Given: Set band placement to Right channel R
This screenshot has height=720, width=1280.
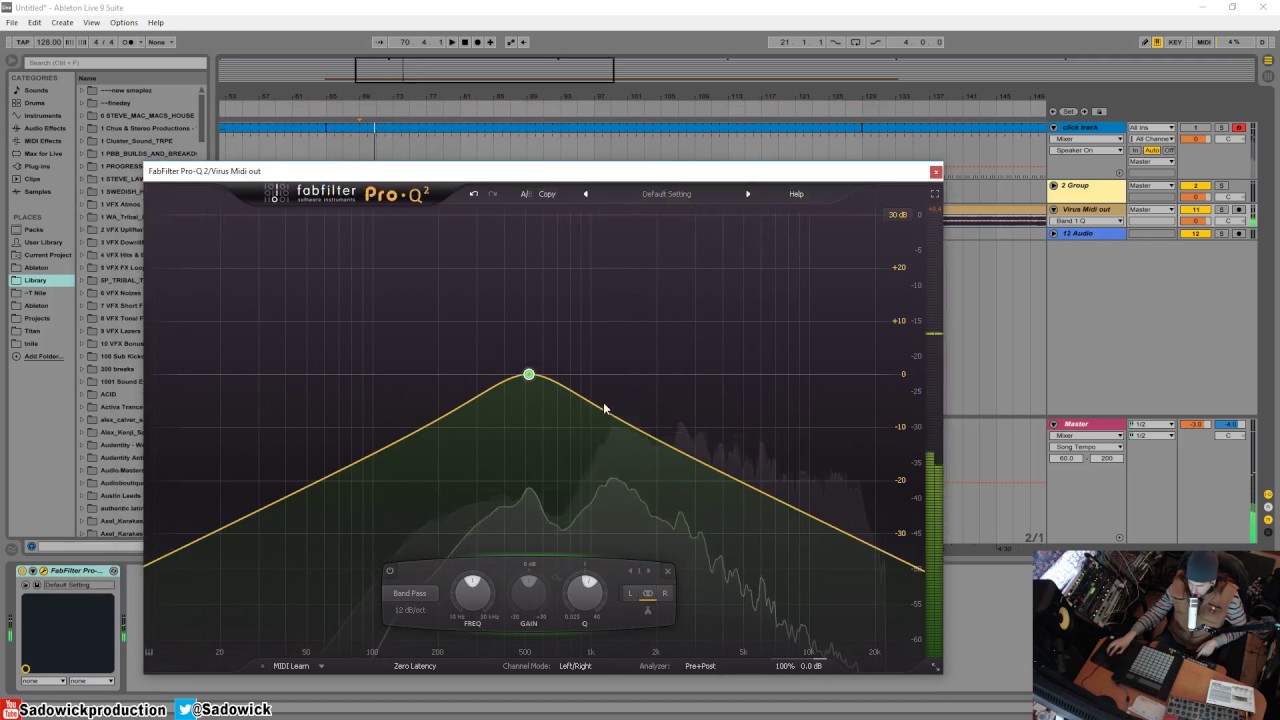Looking at the screenshot, I should (x=664, y=594).
